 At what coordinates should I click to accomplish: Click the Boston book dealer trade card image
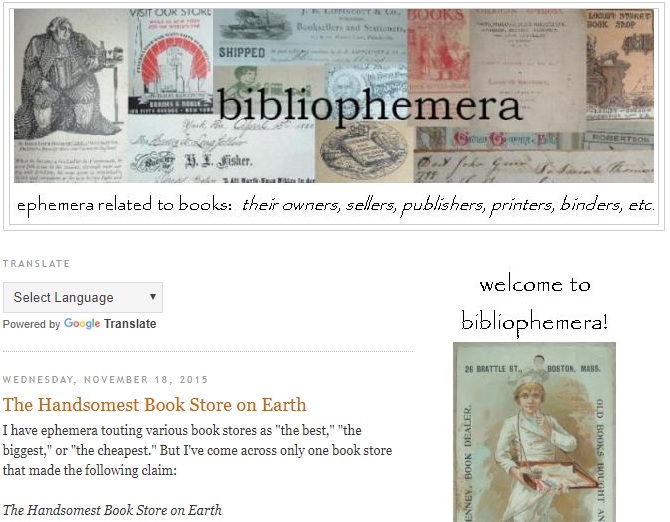(534, 432)
